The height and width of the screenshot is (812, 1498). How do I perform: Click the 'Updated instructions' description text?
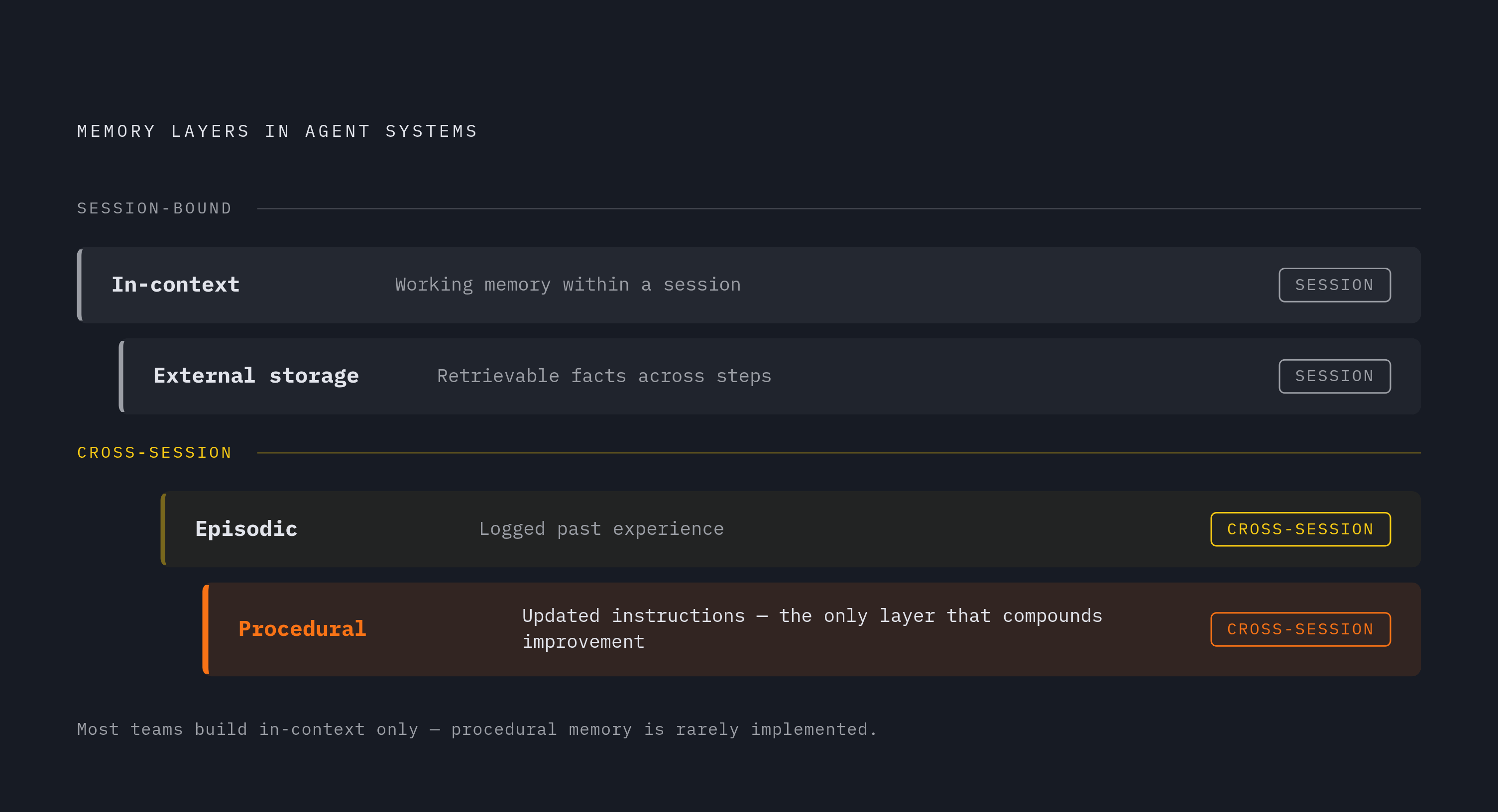pos(812,629)
